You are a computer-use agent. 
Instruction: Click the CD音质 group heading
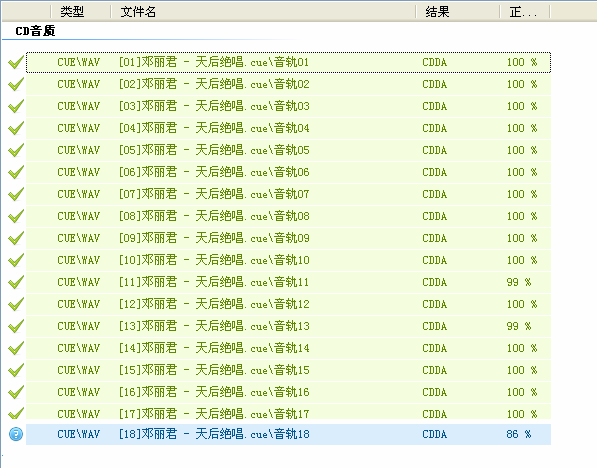(35, 31)
